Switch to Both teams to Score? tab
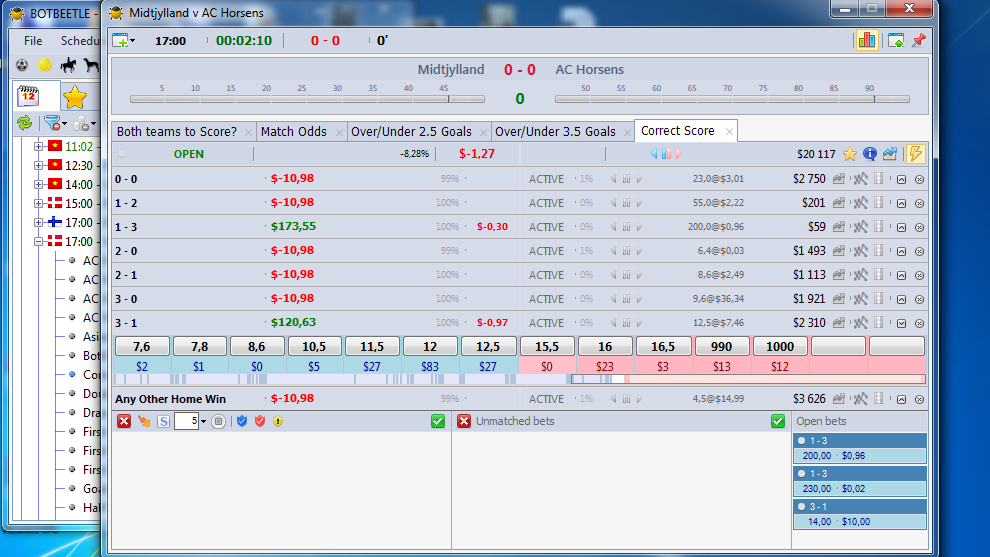This screenshot has width=990, height=557. tap(177, 131)
